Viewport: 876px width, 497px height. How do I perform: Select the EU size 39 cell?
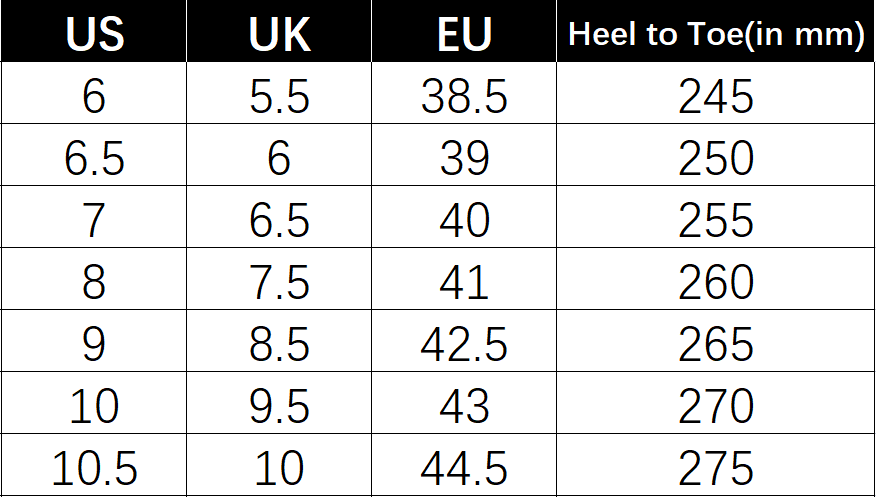(x=464, y=155)
